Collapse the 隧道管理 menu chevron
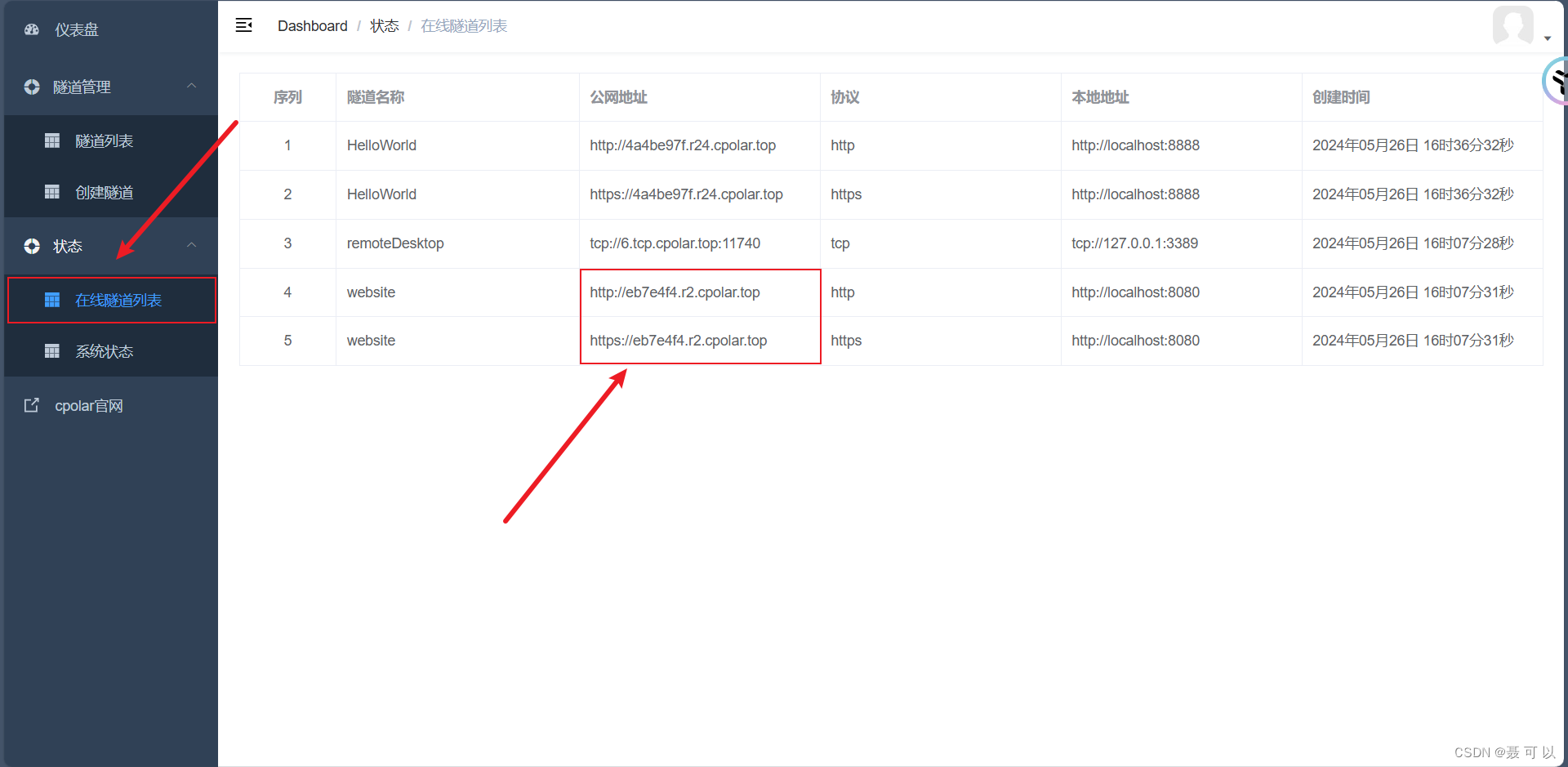Viewport: 1568px width, 767px height. (192, 86)
